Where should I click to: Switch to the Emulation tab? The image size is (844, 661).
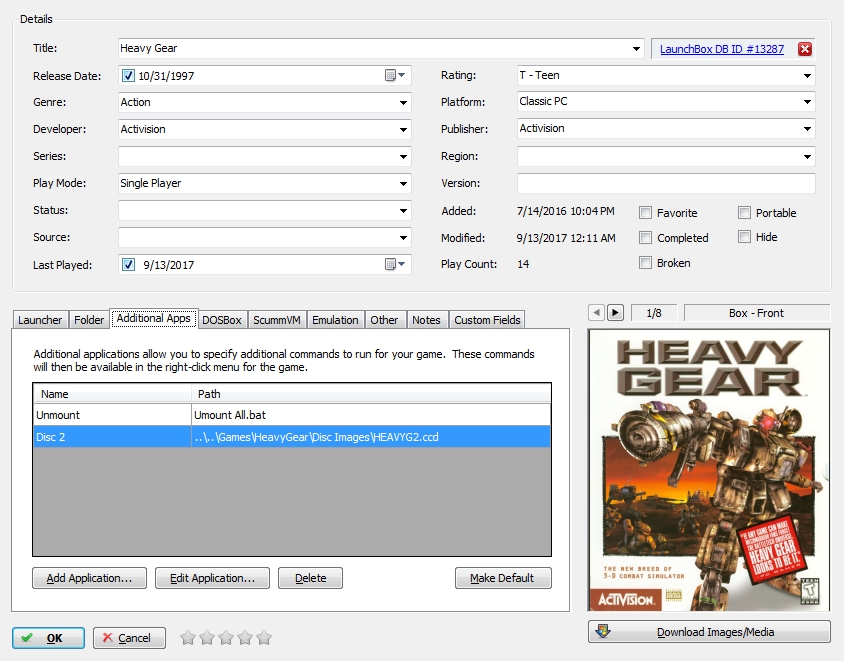[335, 320]
